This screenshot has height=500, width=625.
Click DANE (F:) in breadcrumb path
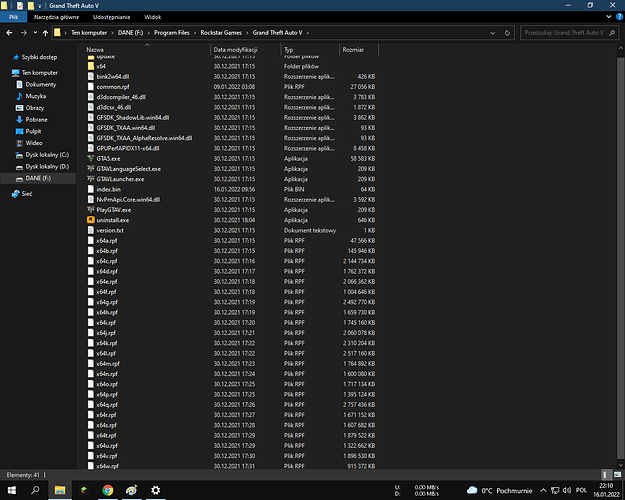pyautogui.click(x=130, y=33)
